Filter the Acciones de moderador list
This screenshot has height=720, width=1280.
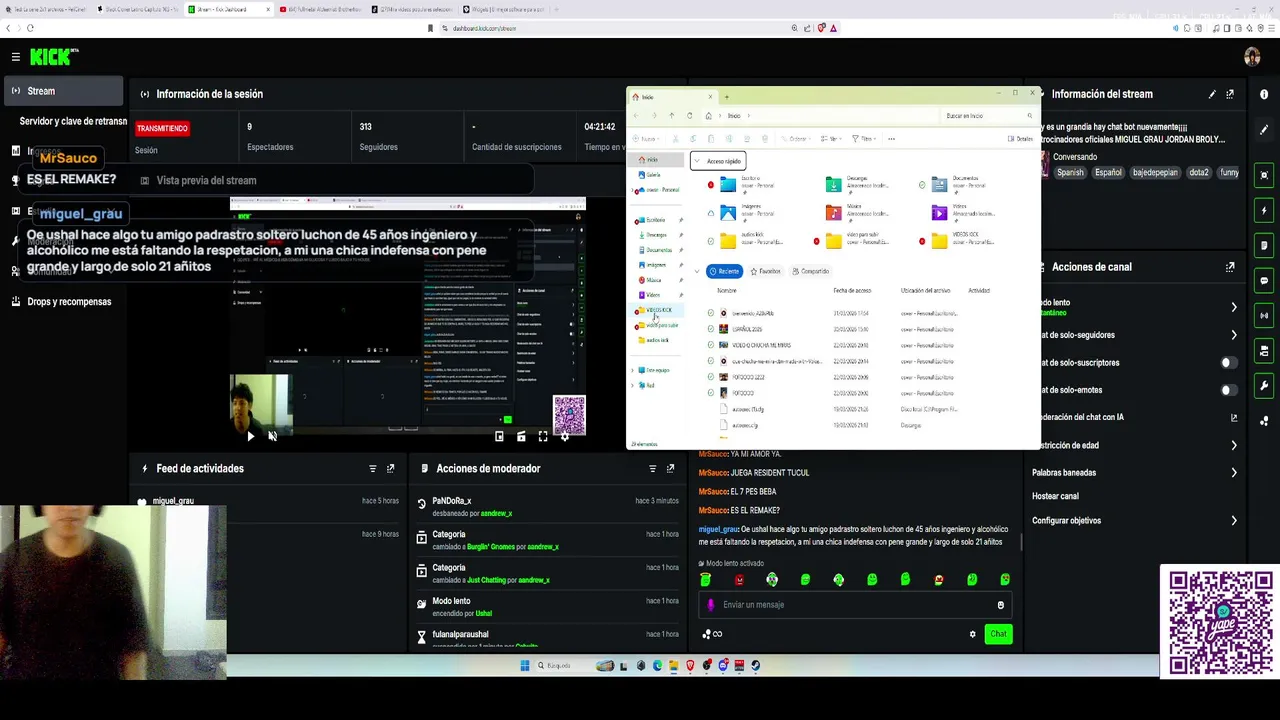pyautogui.click(x=653, y=468)
